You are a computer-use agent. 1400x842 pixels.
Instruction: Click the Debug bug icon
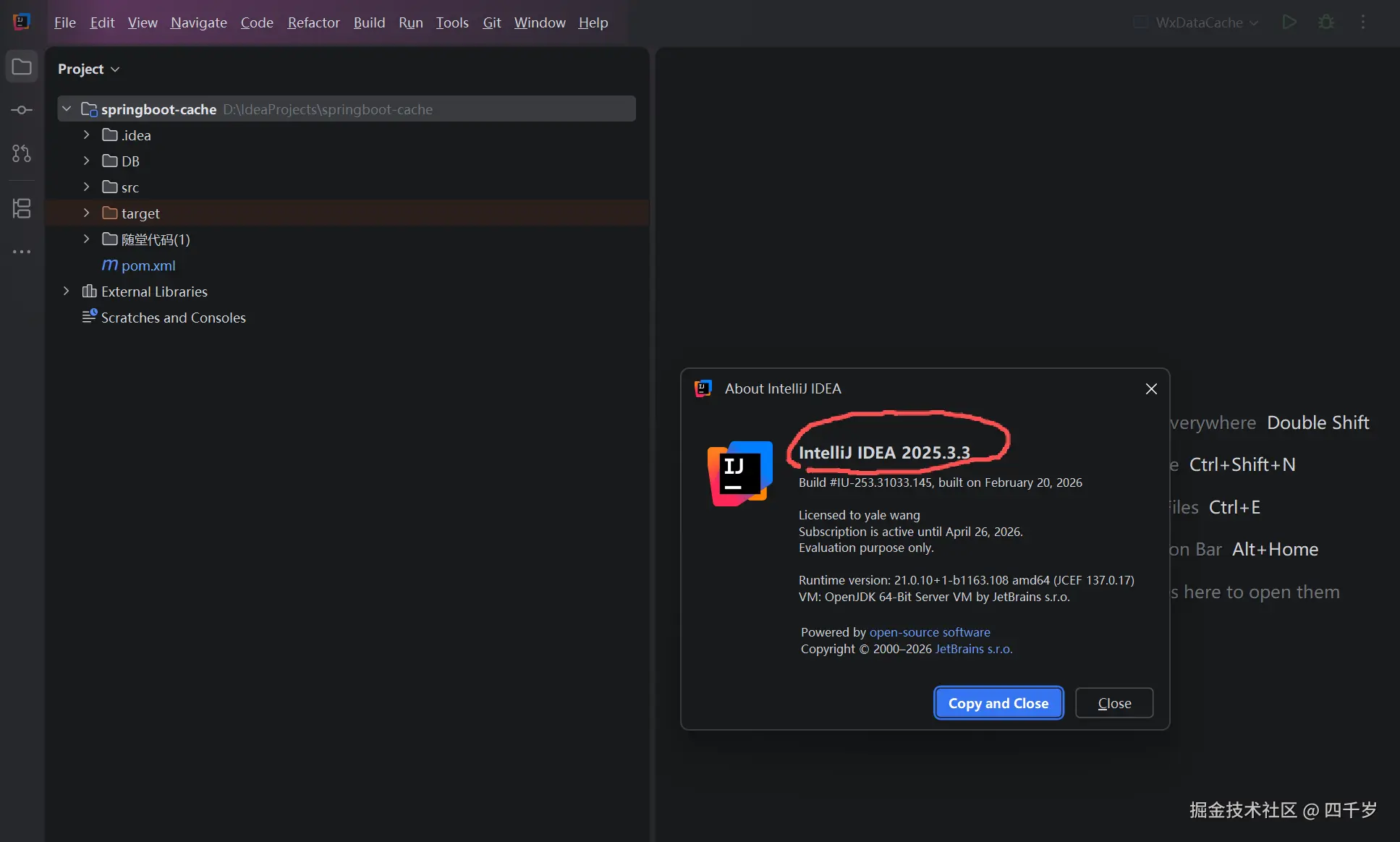1325,22
